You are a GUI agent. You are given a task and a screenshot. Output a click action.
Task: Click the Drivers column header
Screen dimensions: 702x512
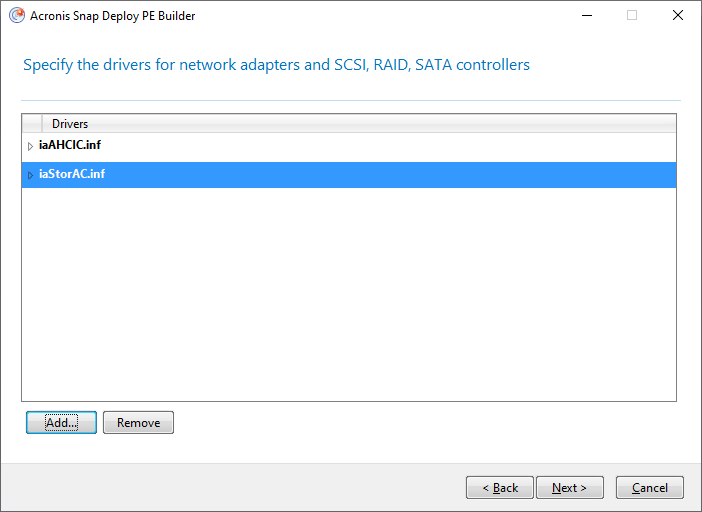[70, 124]
